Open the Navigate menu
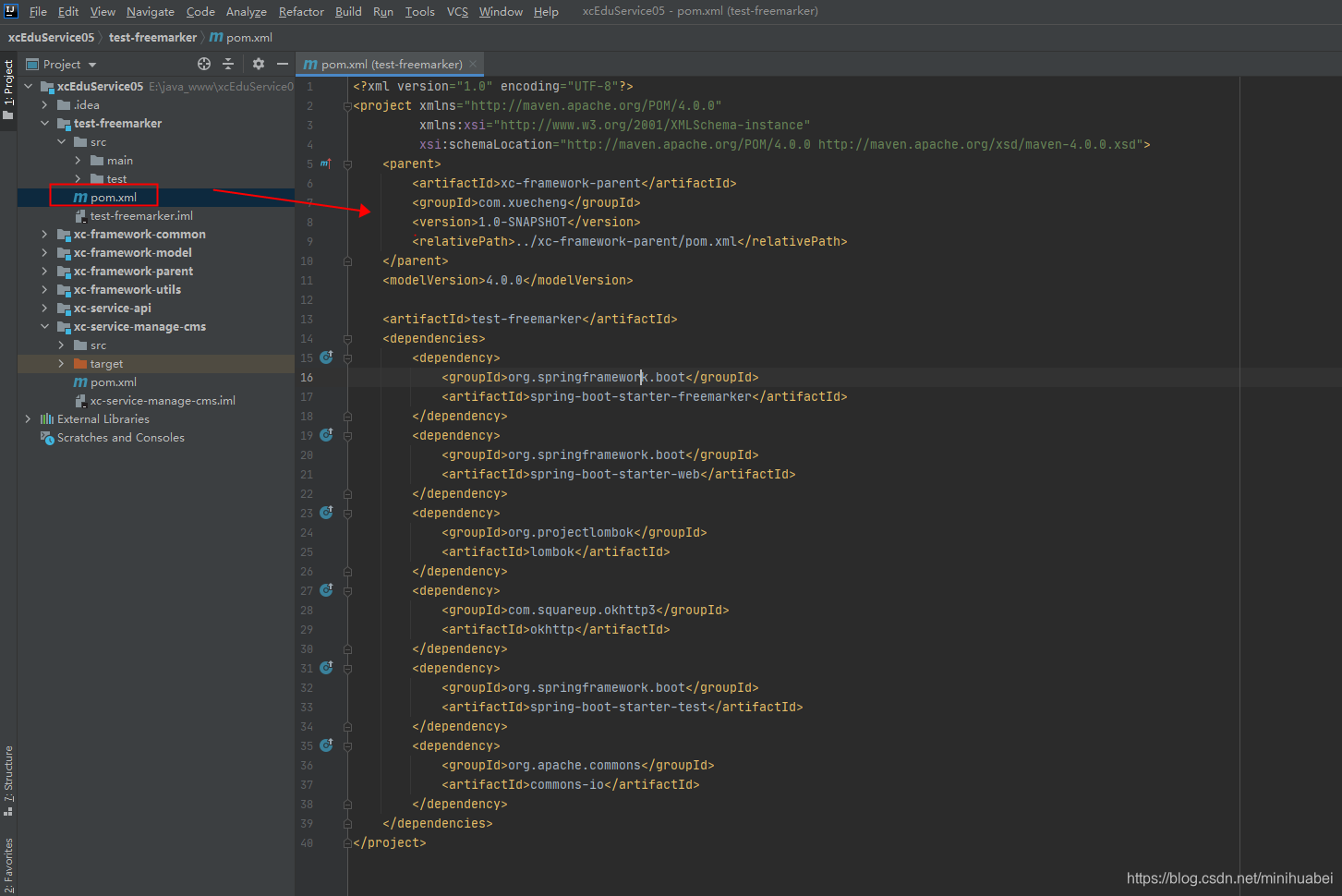Screen dimensions: 1342x896 tap(151, 11)
